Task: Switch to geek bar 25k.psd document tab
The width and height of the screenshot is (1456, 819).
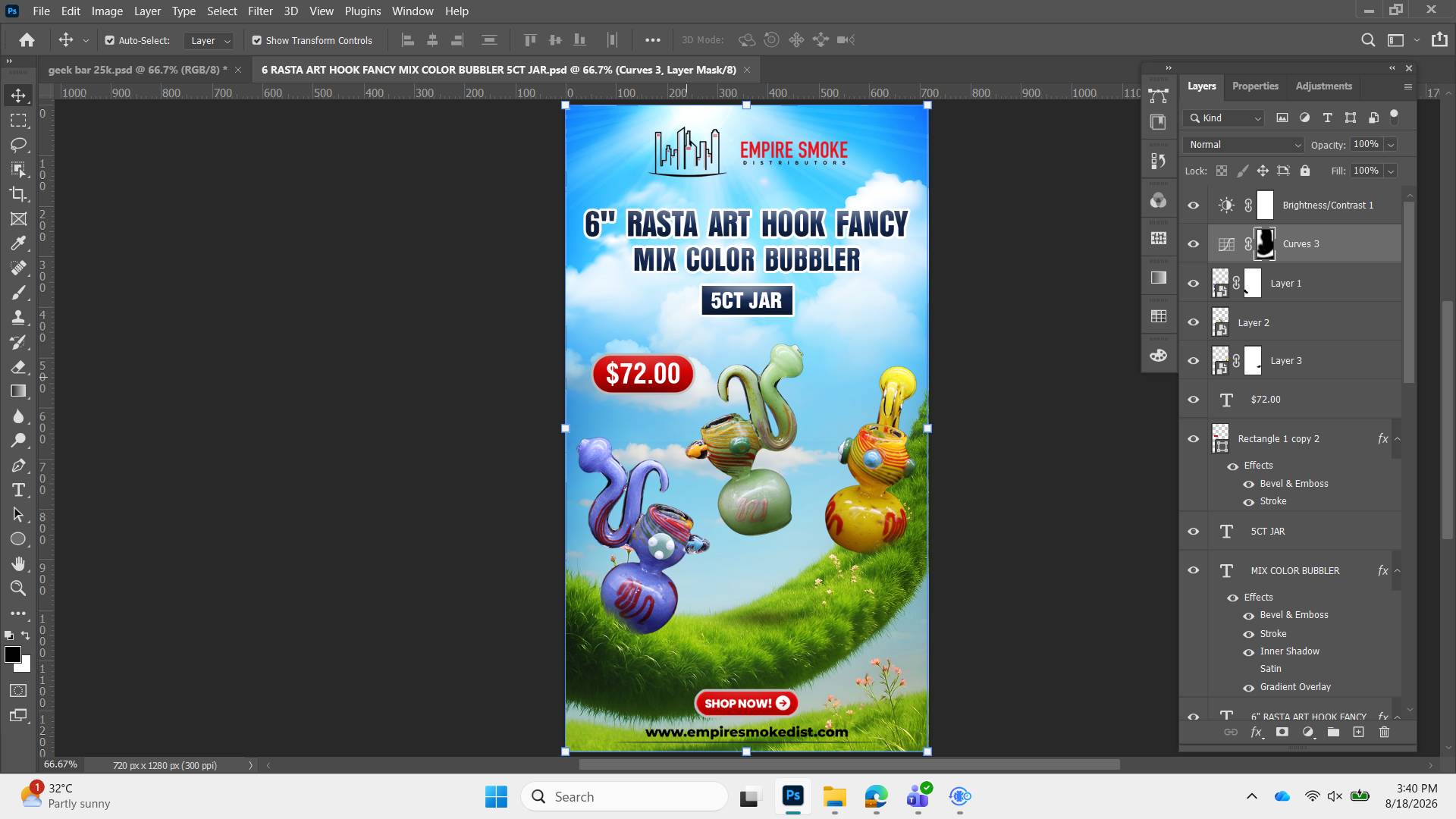Action: 133,70
